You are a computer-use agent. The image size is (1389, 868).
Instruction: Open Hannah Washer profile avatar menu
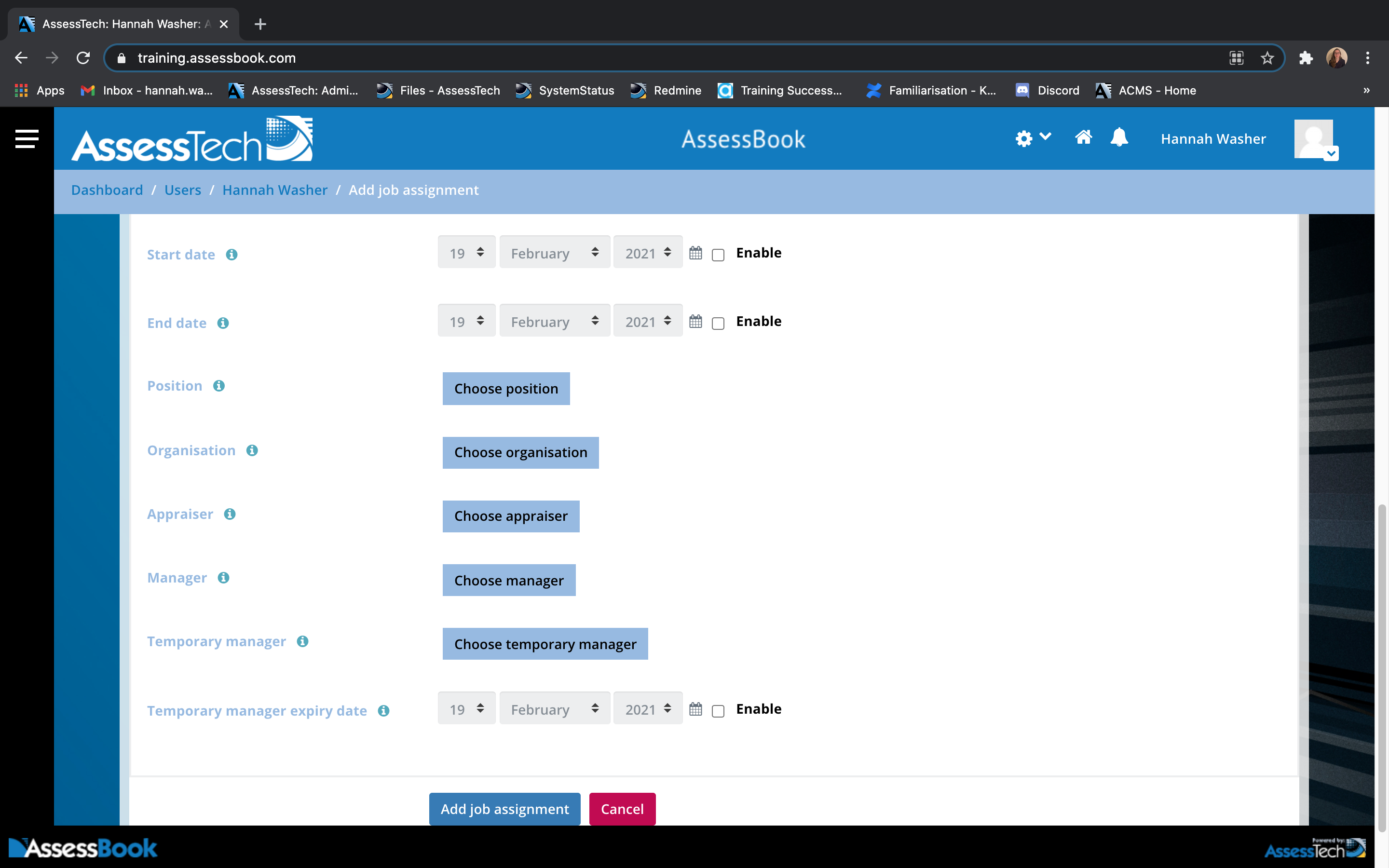[1316, 139]
